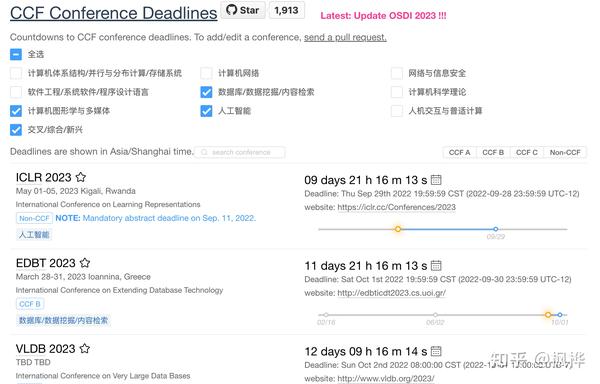Viewport: 600px width, 384px height.
Task: Filter by CCF A rank
Action: [x=460, y=152]
